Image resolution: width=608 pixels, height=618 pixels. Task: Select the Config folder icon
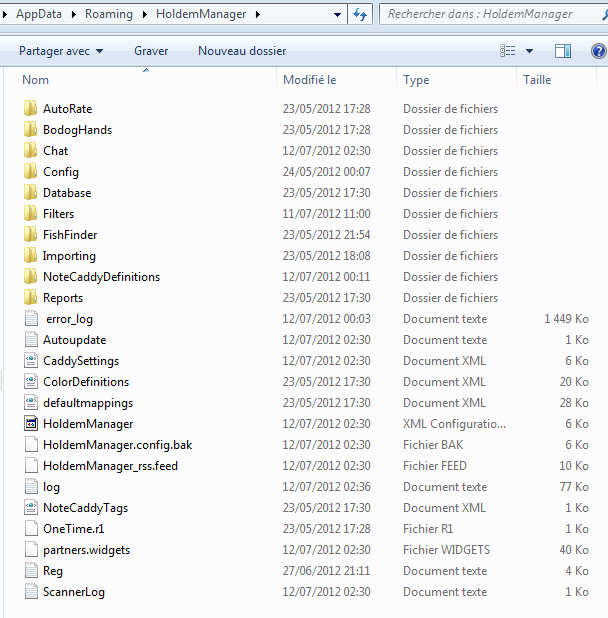pos(30,171)
